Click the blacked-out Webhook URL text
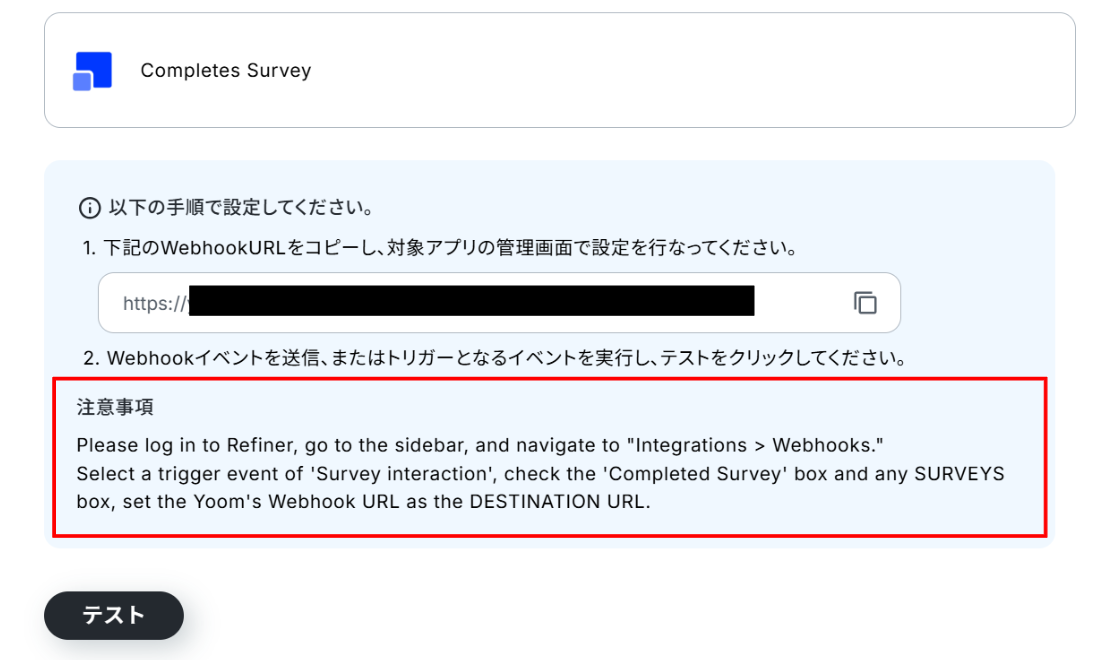Screen dimensions: 1108x660 470,301
